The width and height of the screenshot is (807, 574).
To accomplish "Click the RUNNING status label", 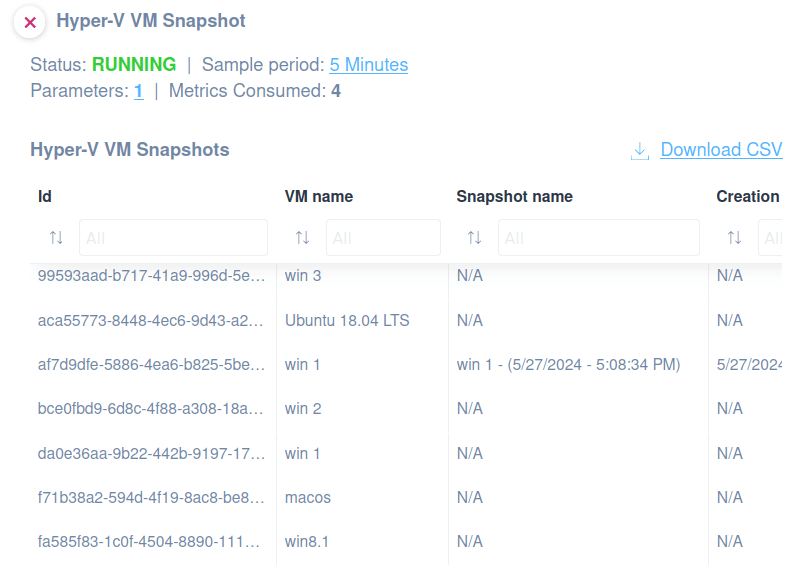I will pyautogui.click(x=134, y=65).
